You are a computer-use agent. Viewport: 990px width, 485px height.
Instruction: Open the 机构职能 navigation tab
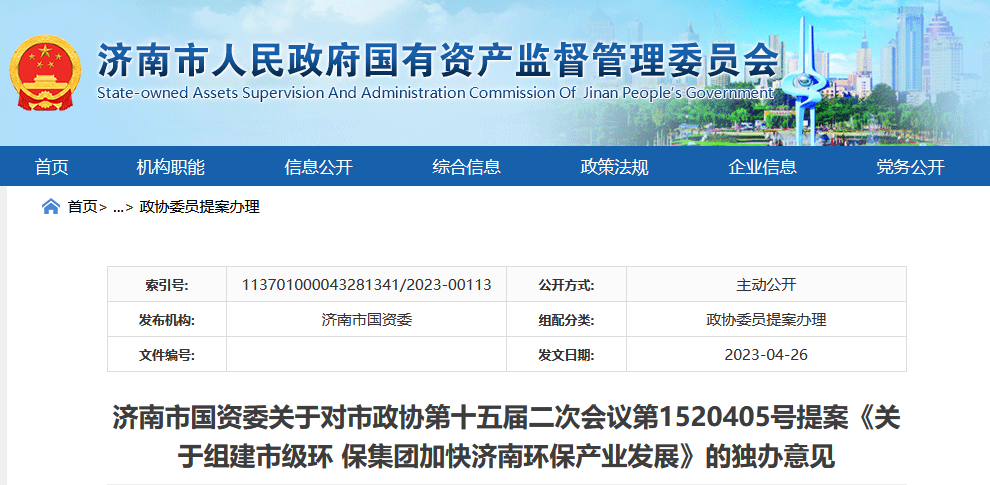(170, 167)
